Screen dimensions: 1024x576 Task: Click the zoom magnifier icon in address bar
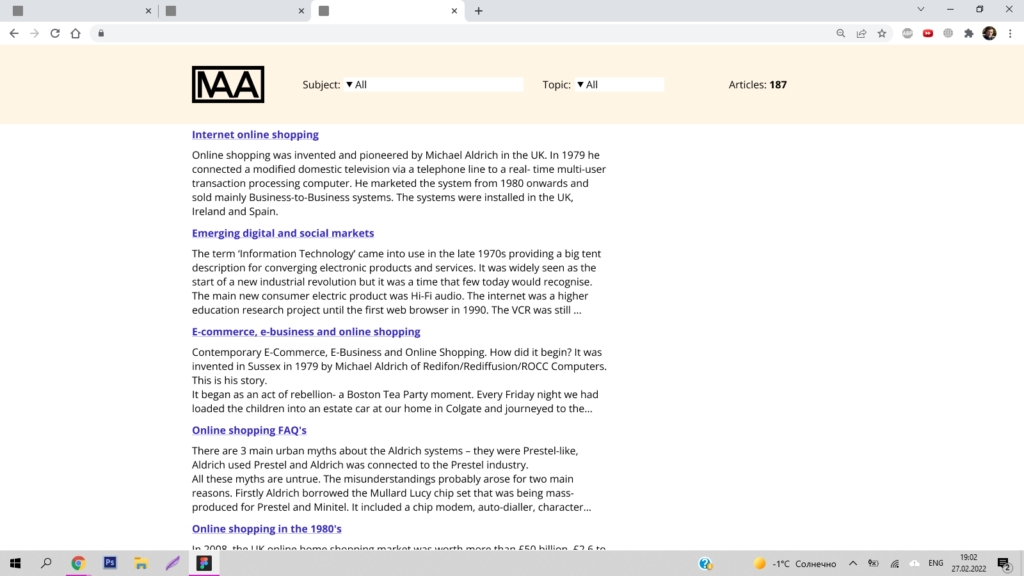pos(840,33)
